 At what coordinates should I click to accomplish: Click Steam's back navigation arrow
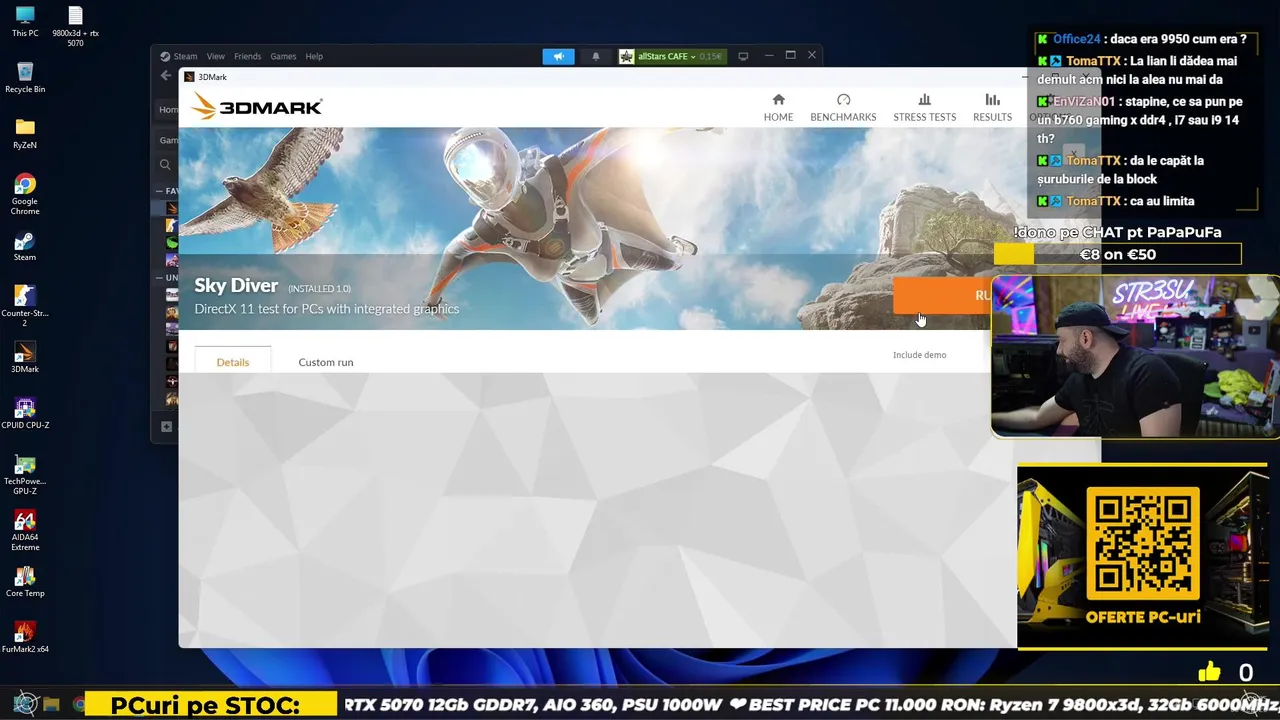[x=166, y=76]
